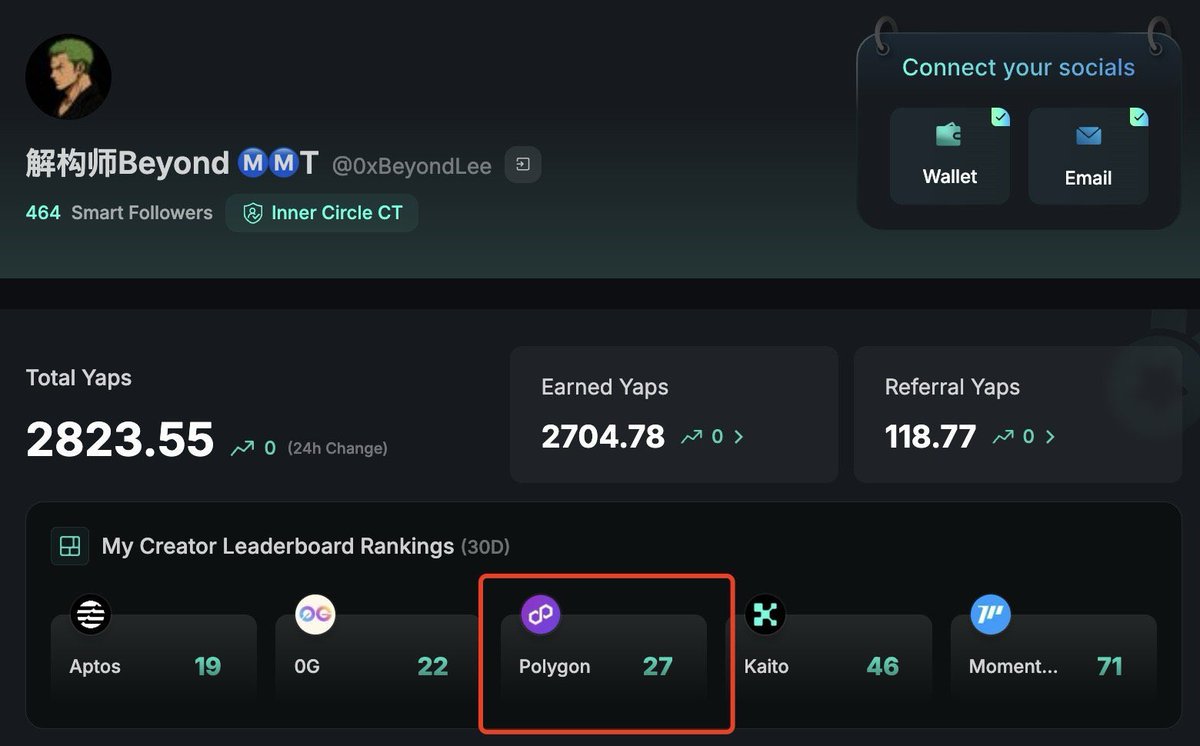Open the Moment... ranking card label
The image size is (1200, 746).
1013,667
